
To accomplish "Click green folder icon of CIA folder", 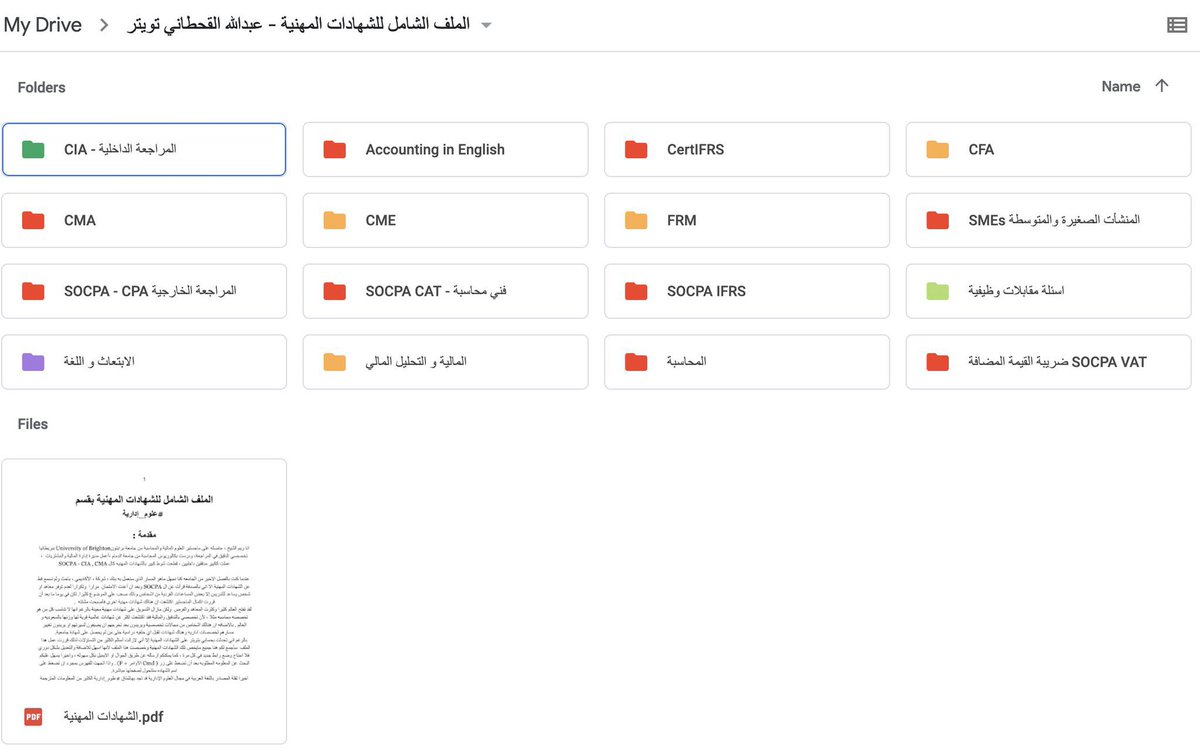I will [x=33, y=150].
